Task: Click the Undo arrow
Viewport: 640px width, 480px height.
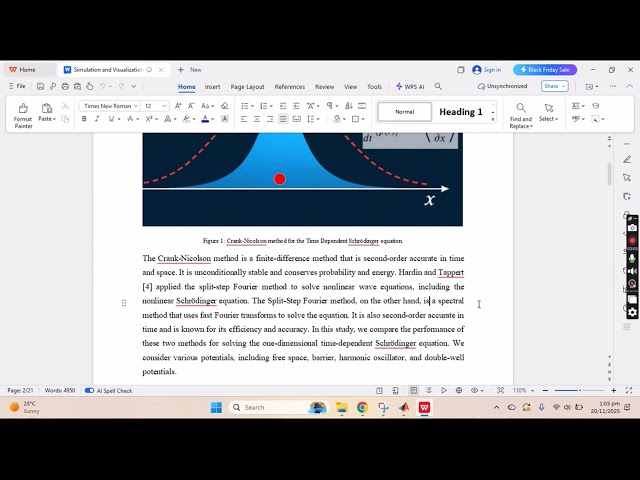Action: click(x=102, y=86)
